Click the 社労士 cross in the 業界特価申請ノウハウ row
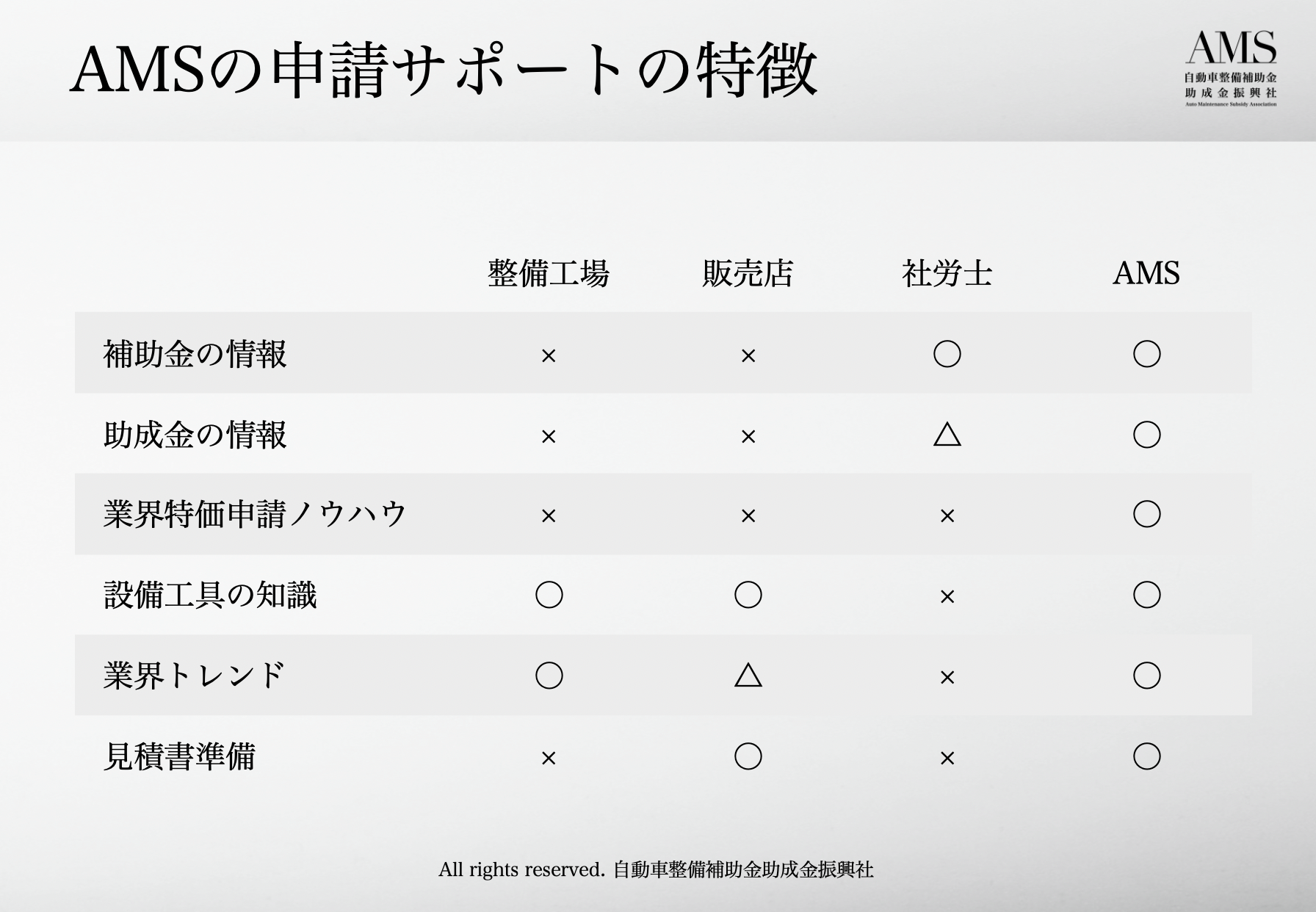 click(x=947, y=515)
